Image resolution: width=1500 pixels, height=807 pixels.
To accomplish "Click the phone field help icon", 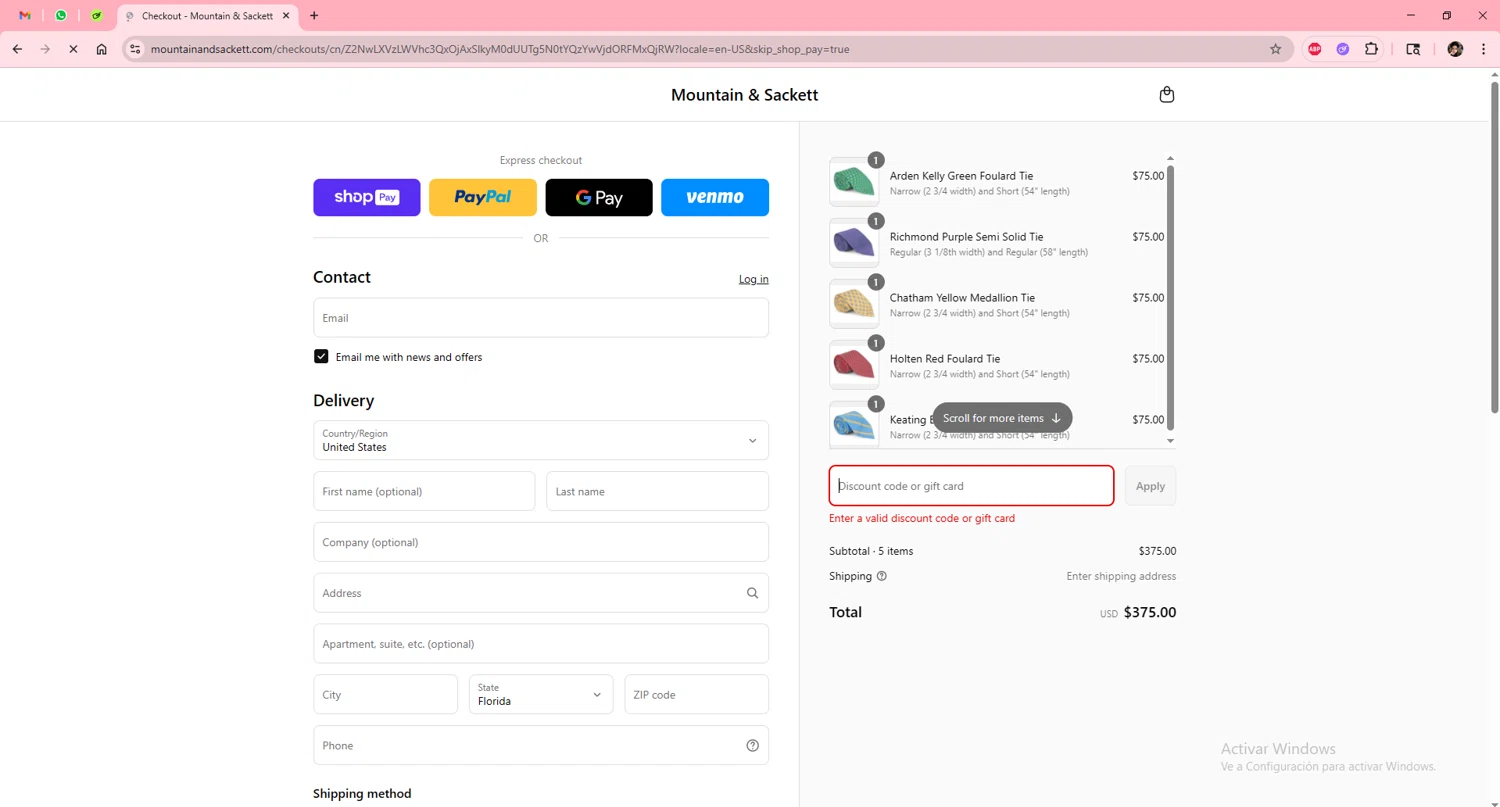I will coord(752,745).
